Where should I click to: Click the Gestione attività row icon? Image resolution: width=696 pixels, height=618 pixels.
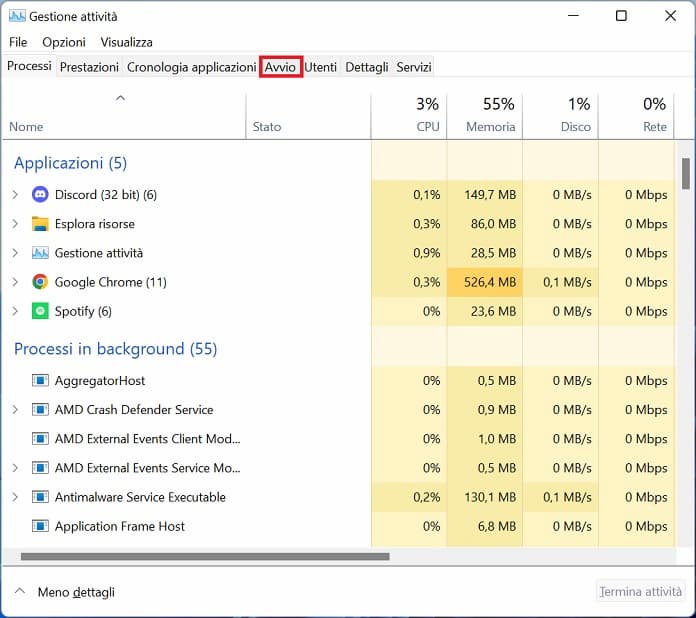pos(40,253)
